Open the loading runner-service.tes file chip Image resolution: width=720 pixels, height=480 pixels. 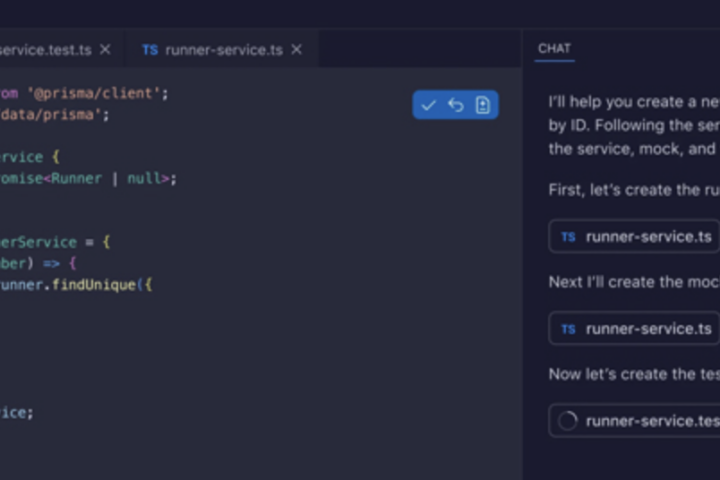coord(634,421)
